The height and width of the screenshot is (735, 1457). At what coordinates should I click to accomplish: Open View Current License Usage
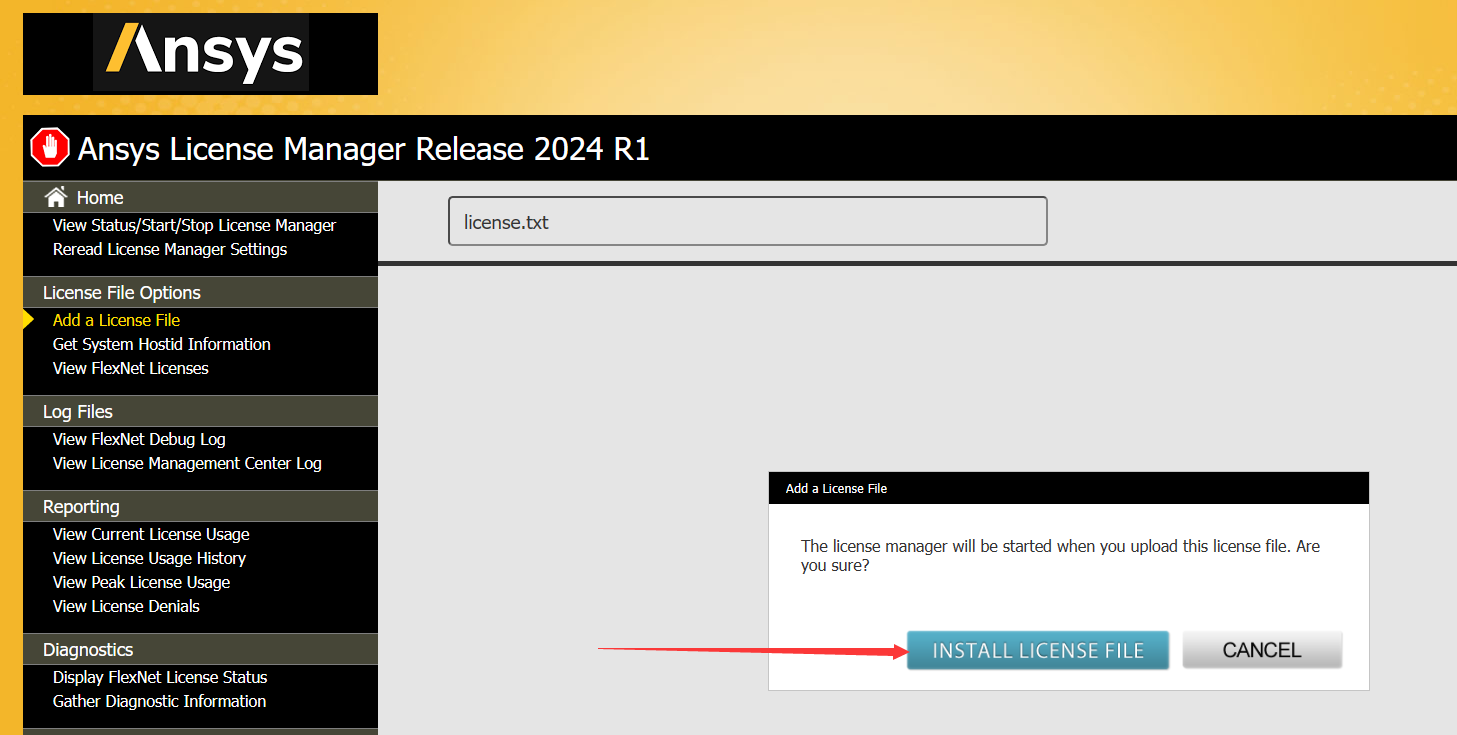151,534
